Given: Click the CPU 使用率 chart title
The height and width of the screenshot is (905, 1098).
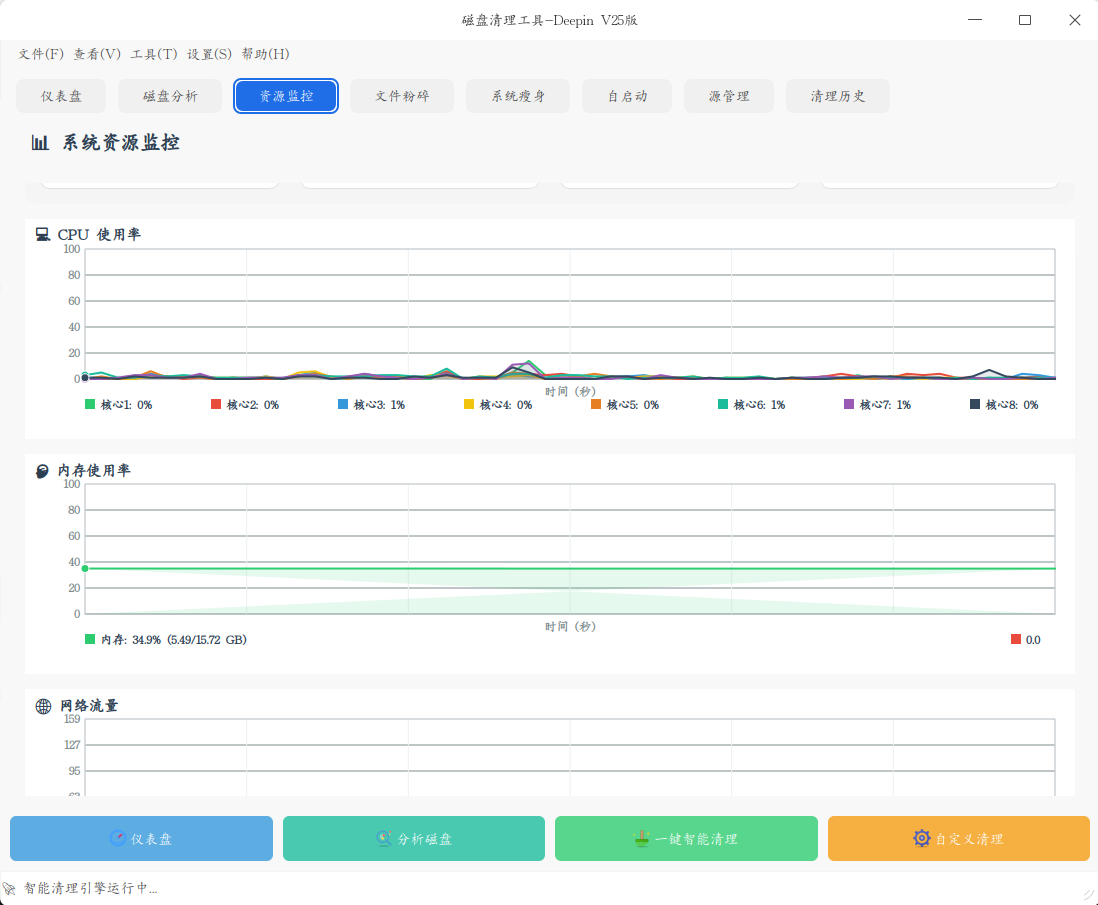Looking at the screenshot, I should click(x=99, y=235).
